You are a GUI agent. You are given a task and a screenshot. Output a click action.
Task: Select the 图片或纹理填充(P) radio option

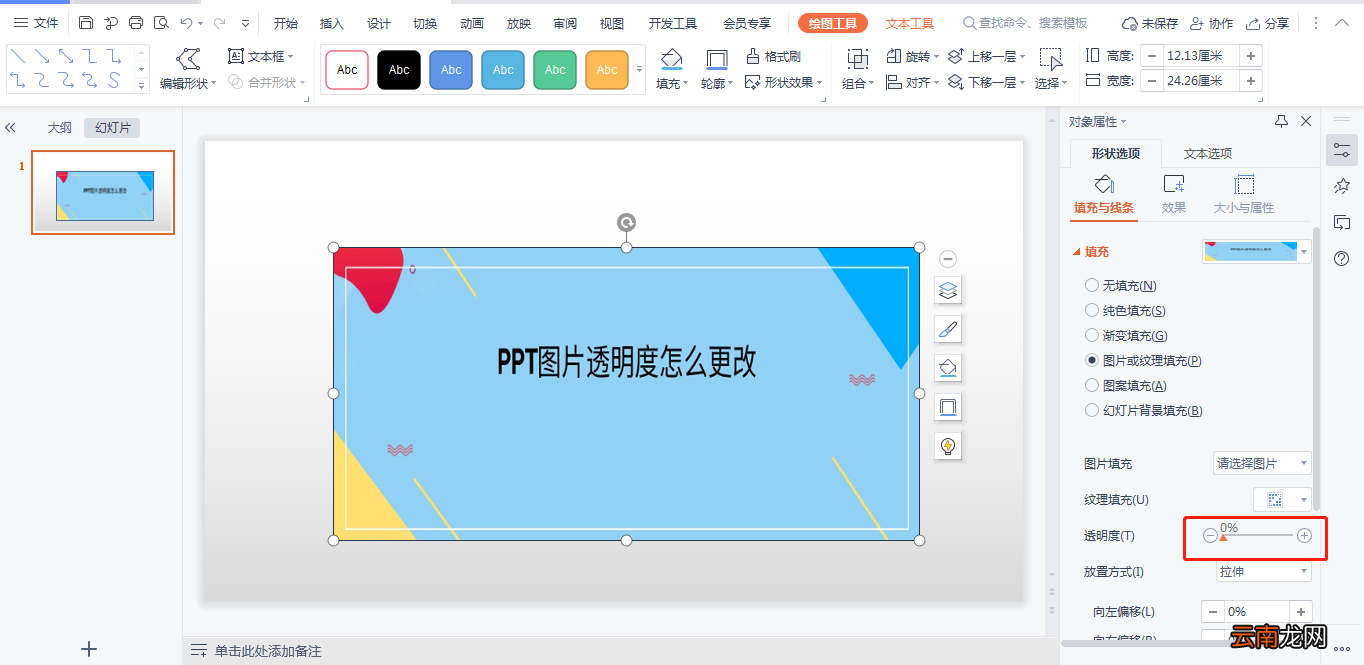pyautogui.click(x=1092, y=361)
